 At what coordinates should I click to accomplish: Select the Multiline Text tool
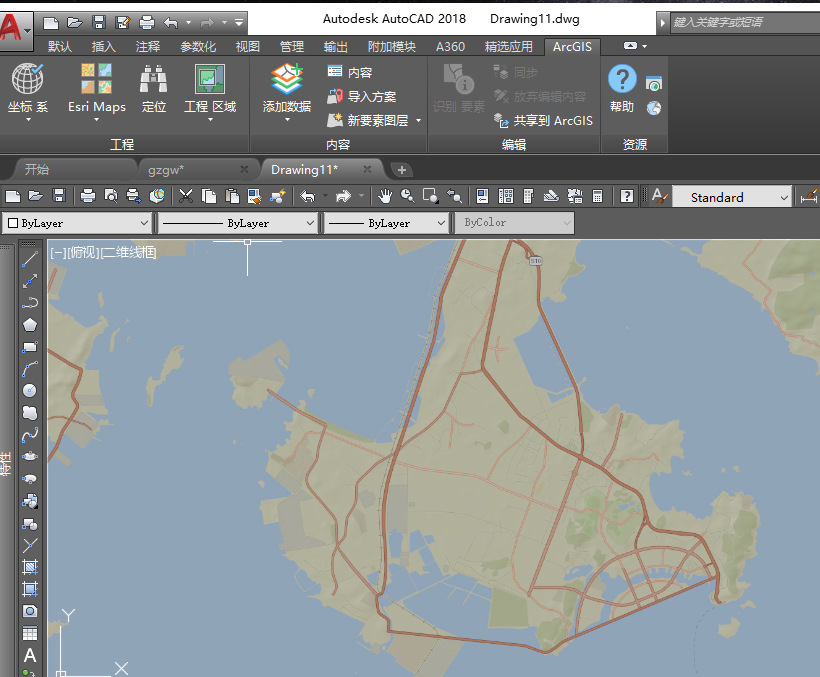click(x=30, y=655)
